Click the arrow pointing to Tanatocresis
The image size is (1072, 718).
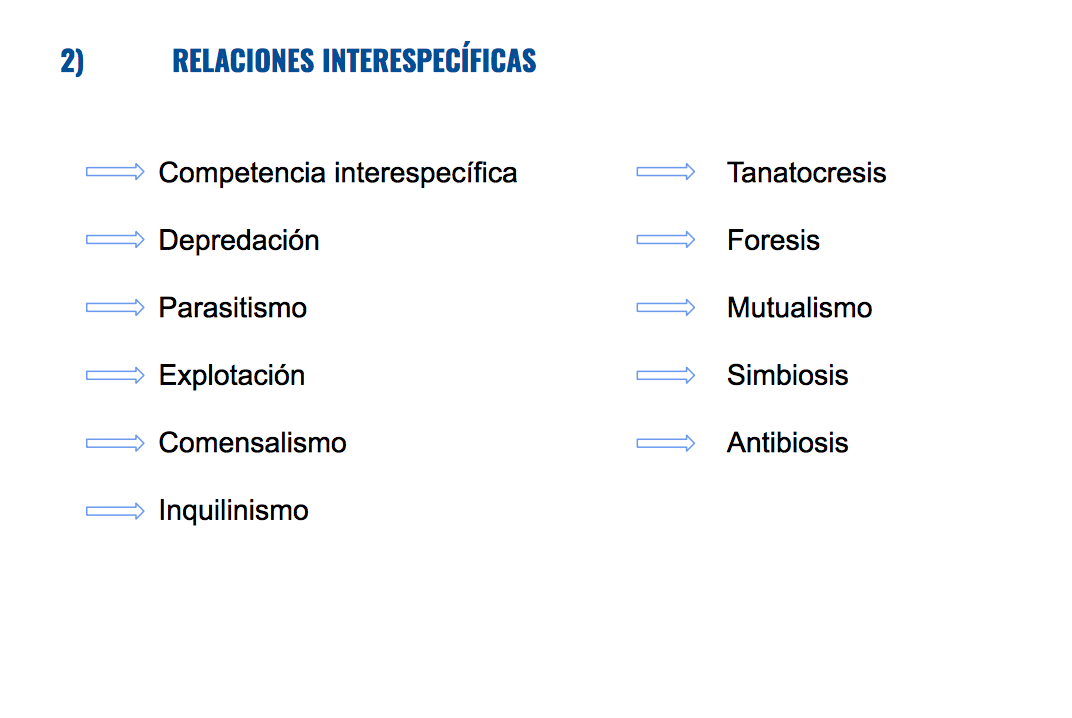coord(665,172)
